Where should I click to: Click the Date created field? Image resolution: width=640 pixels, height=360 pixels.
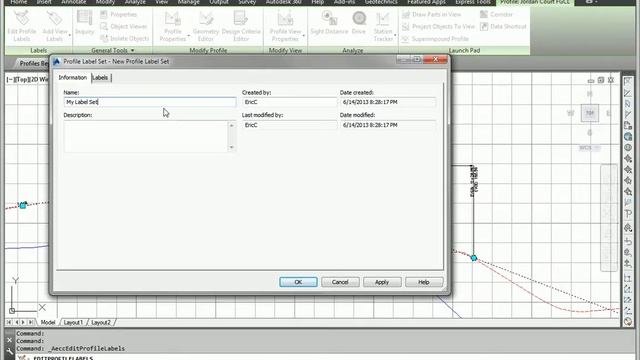pyautogui.click(x=387, y=102)
